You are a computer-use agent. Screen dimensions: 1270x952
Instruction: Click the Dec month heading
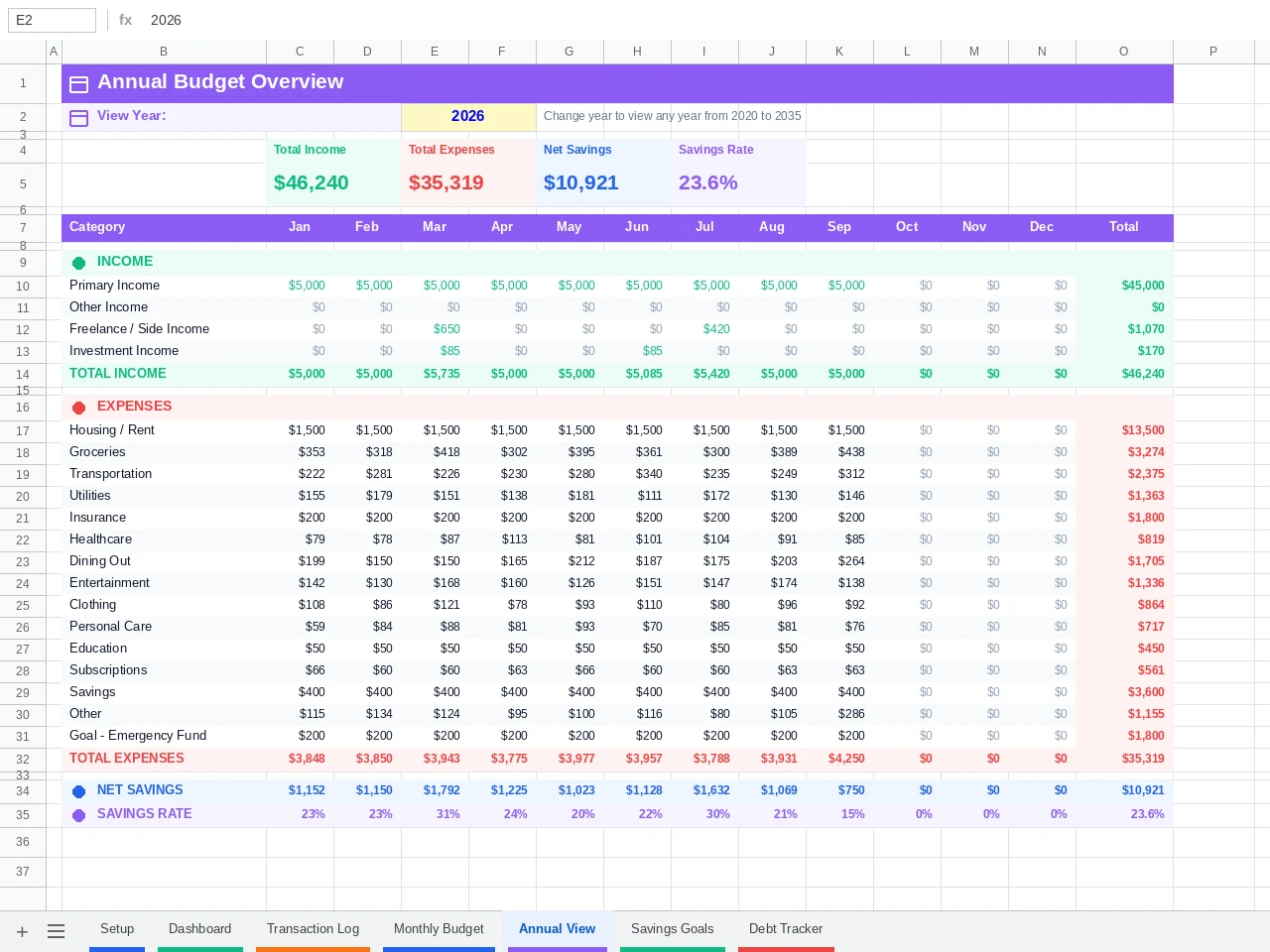click(x=1042, y=227)
